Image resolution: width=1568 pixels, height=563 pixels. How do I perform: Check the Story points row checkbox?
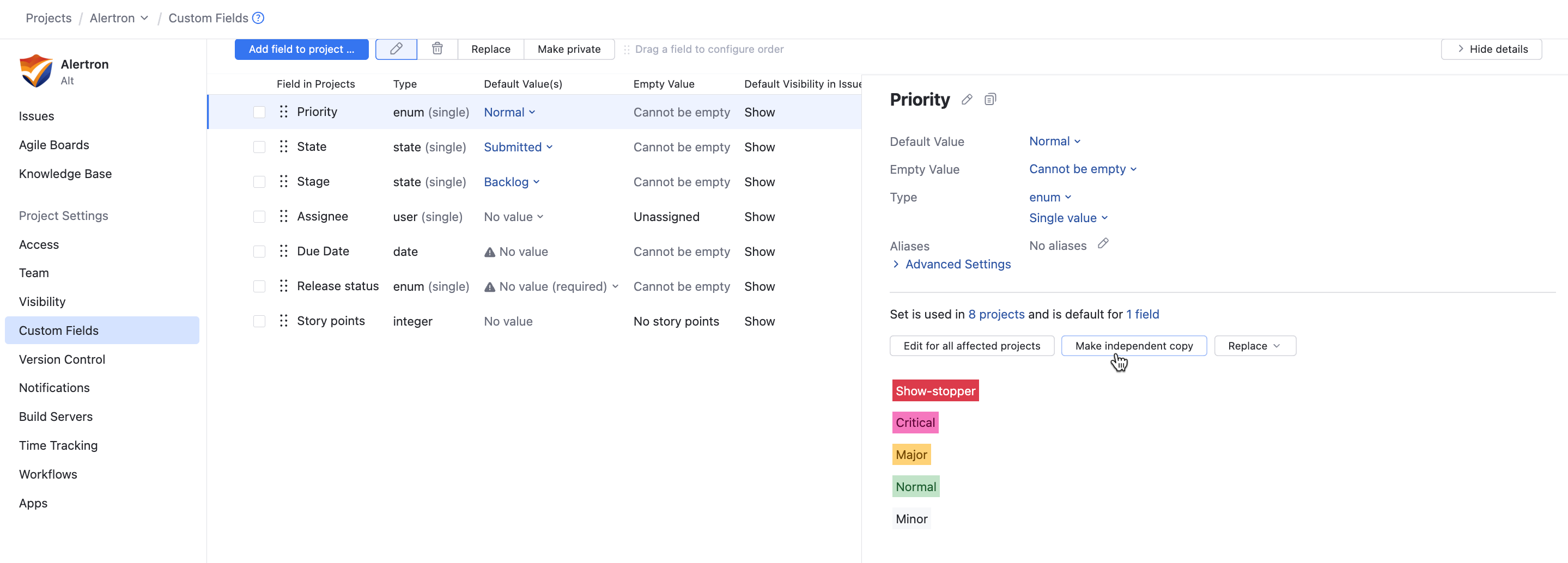259,321
